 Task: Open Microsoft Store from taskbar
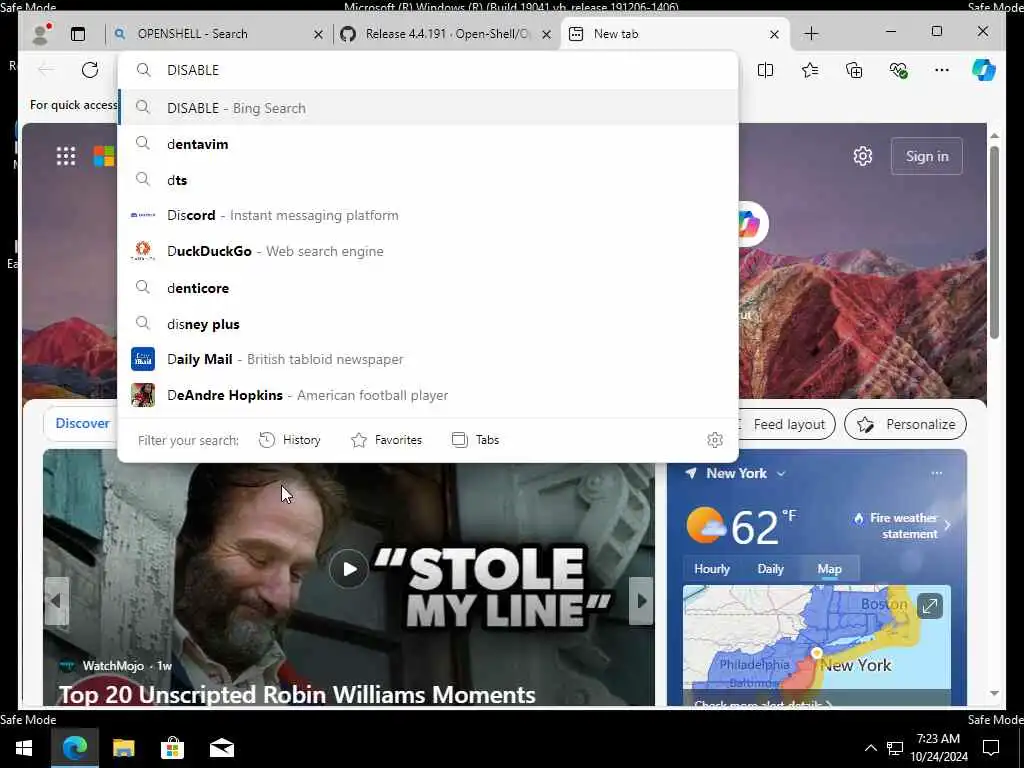point(172,748)
